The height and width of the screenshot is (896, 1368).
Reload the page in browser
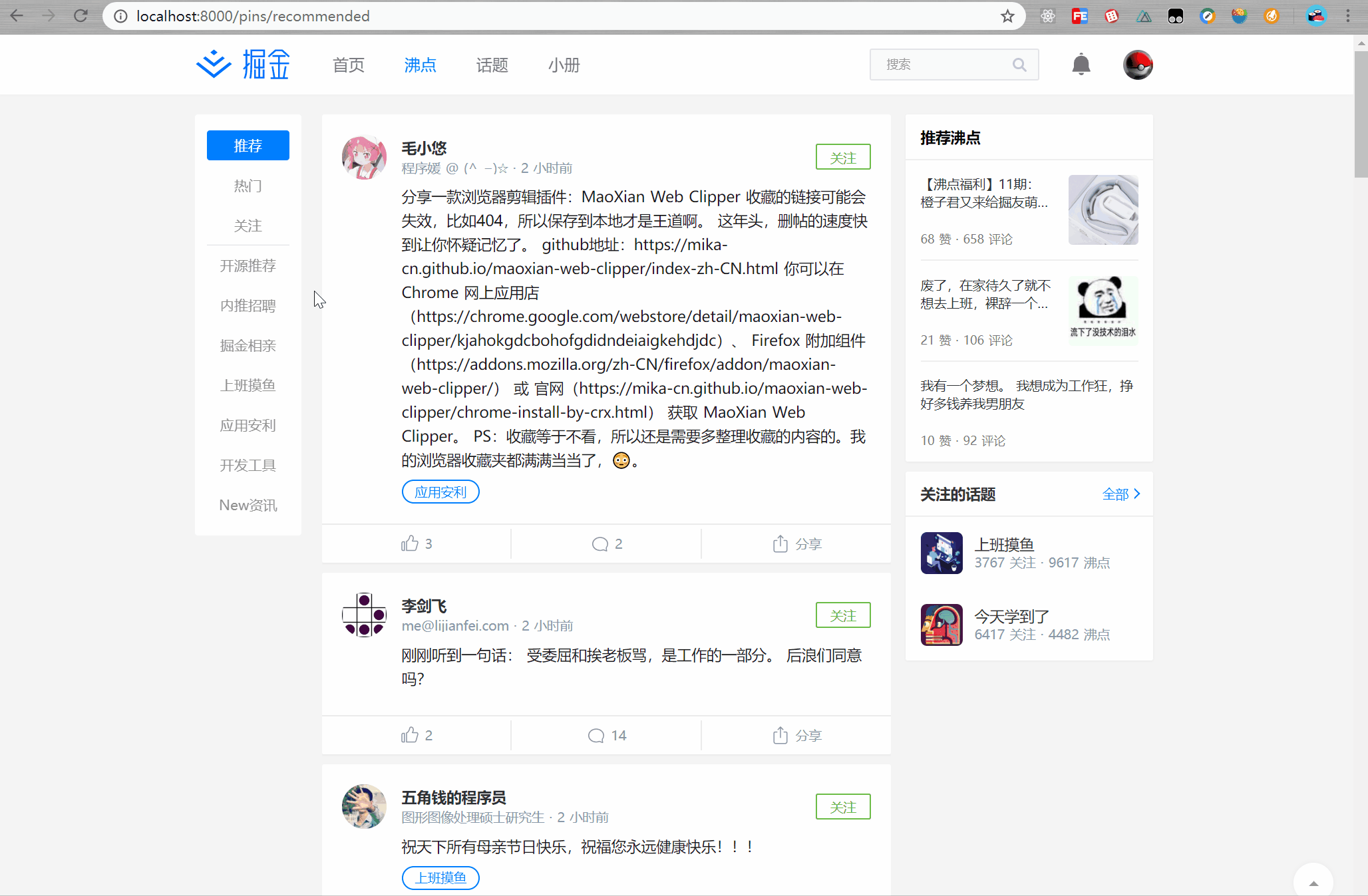coord(81,16)
